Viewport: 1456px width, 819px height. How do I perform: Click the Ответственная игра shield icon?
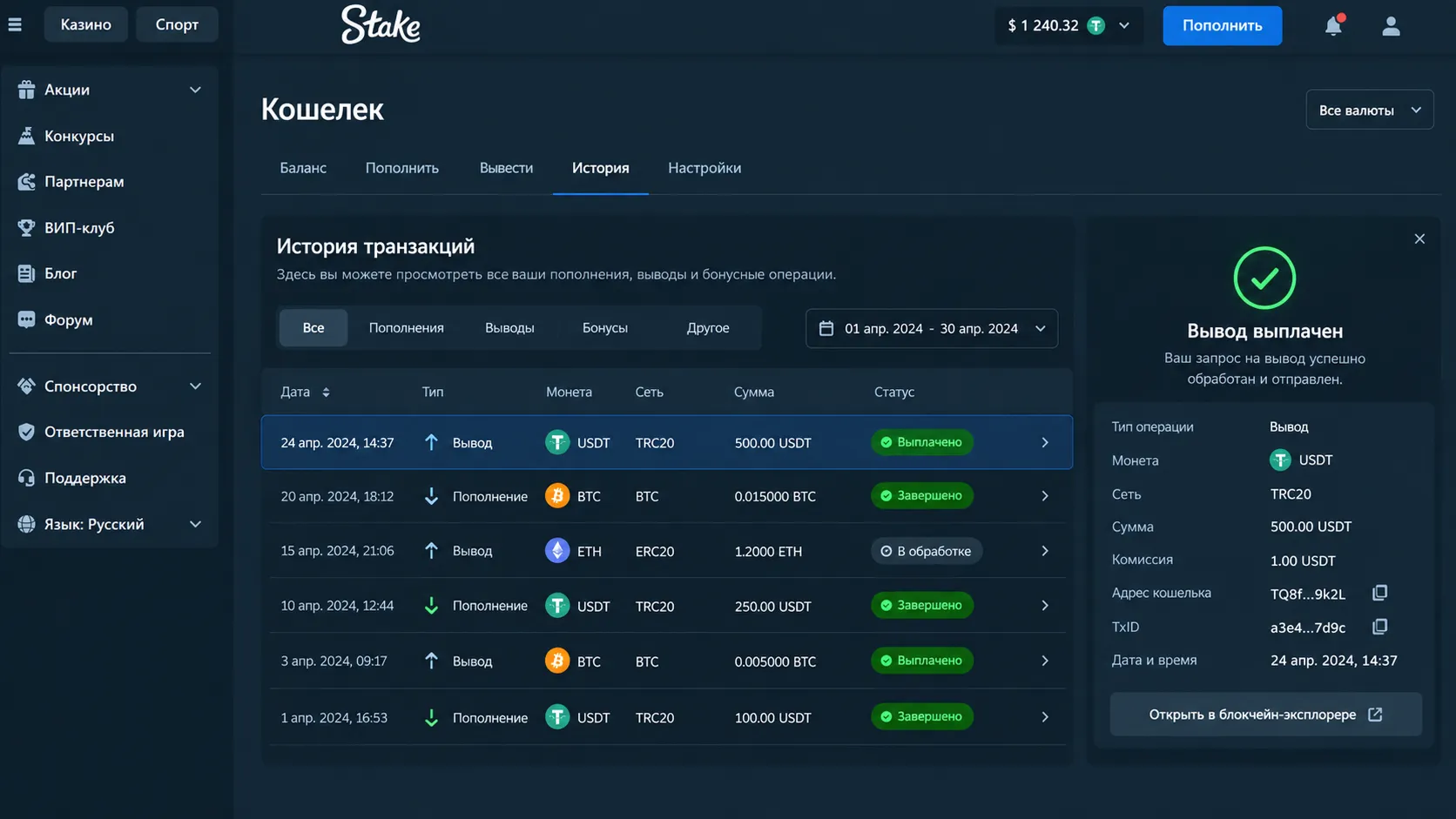[26, 432]
